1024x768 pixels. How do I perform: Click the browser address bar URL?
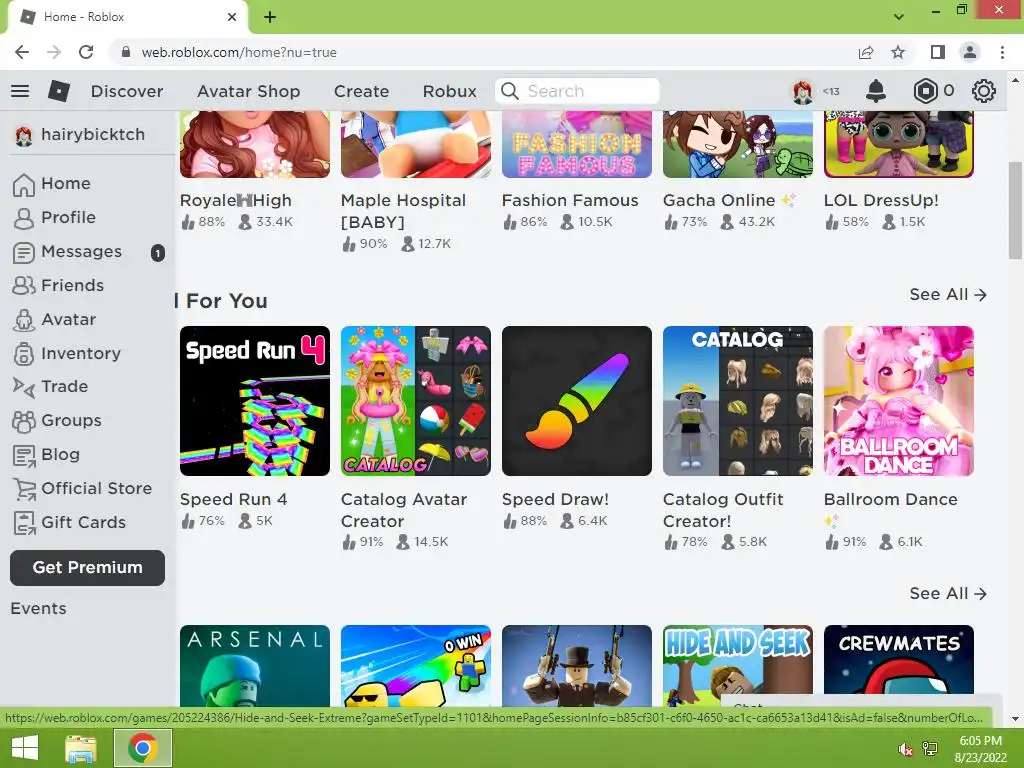(x=239, y=52)
